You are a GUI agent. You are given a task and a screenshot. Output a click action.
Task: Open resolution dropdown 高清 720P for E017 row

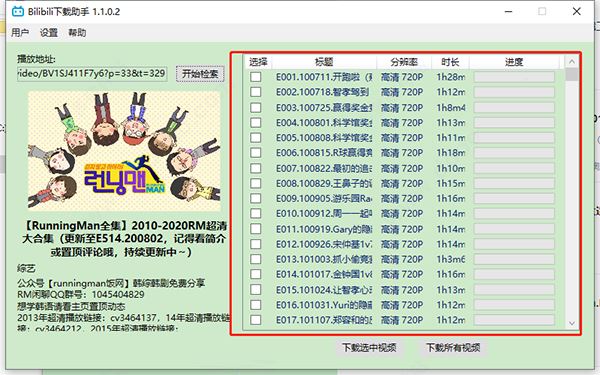coord(402,320)
